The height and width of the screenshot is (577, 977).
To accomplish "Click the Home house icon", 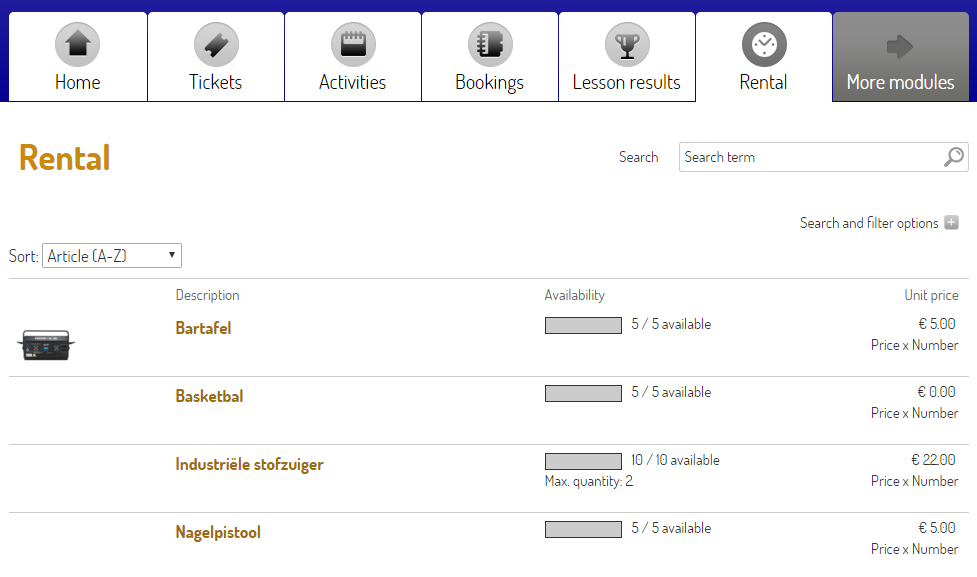I will click(x=77, y=45).
